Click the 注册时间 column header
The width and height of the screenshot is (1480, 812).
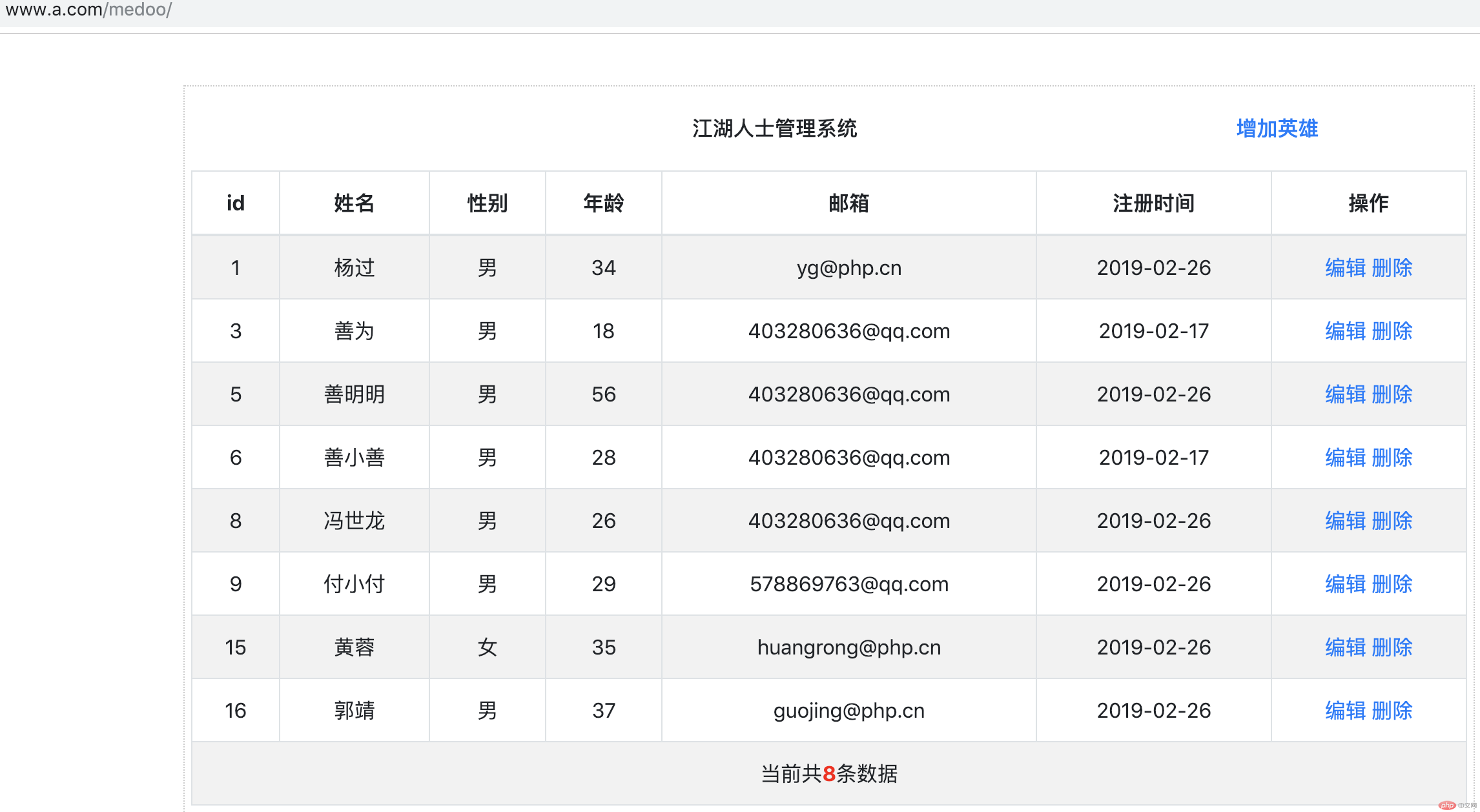point(1154,203)
